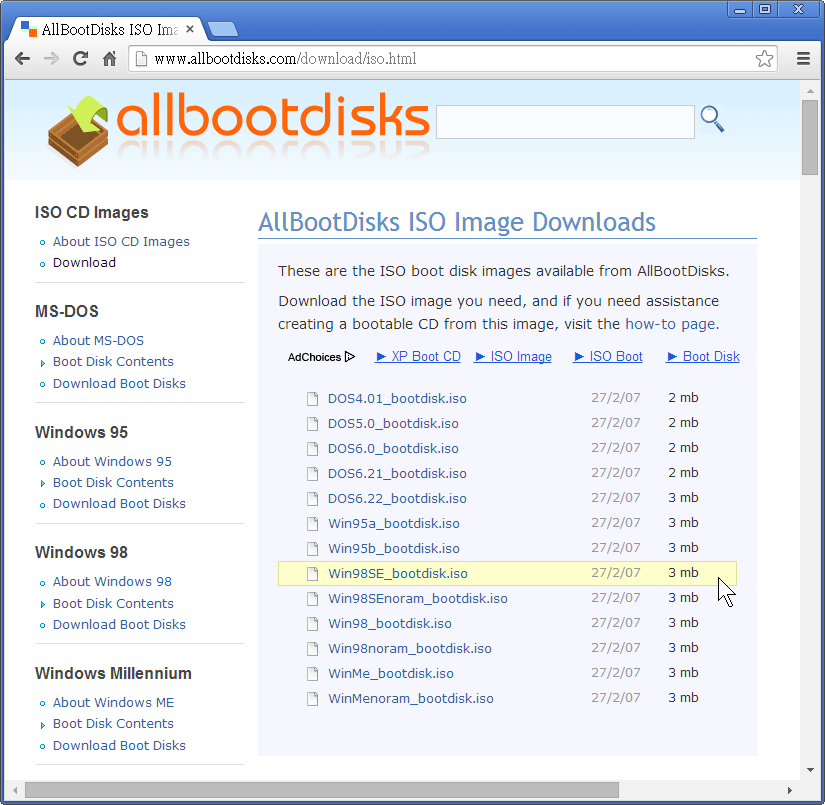Click file icon beside Win95a_bootdisk.iso
The width and height of the screenshot is (825, 805).
(313, 524)
